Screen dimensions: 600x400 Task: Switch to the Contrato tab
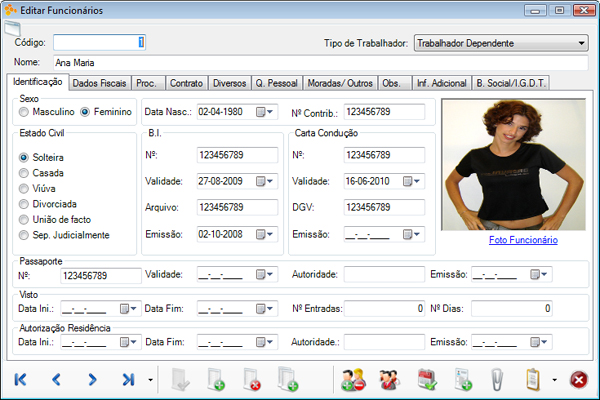click(x=187, y=83)
